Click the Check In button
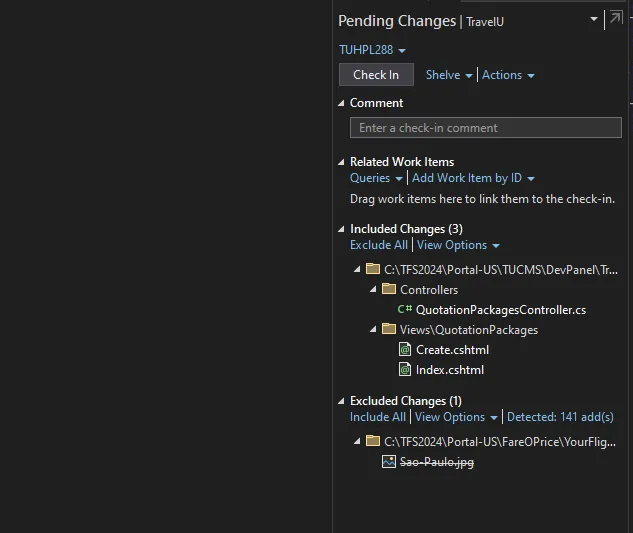The image size is (633, 533). pyautogui.click(x=376, y=75)
